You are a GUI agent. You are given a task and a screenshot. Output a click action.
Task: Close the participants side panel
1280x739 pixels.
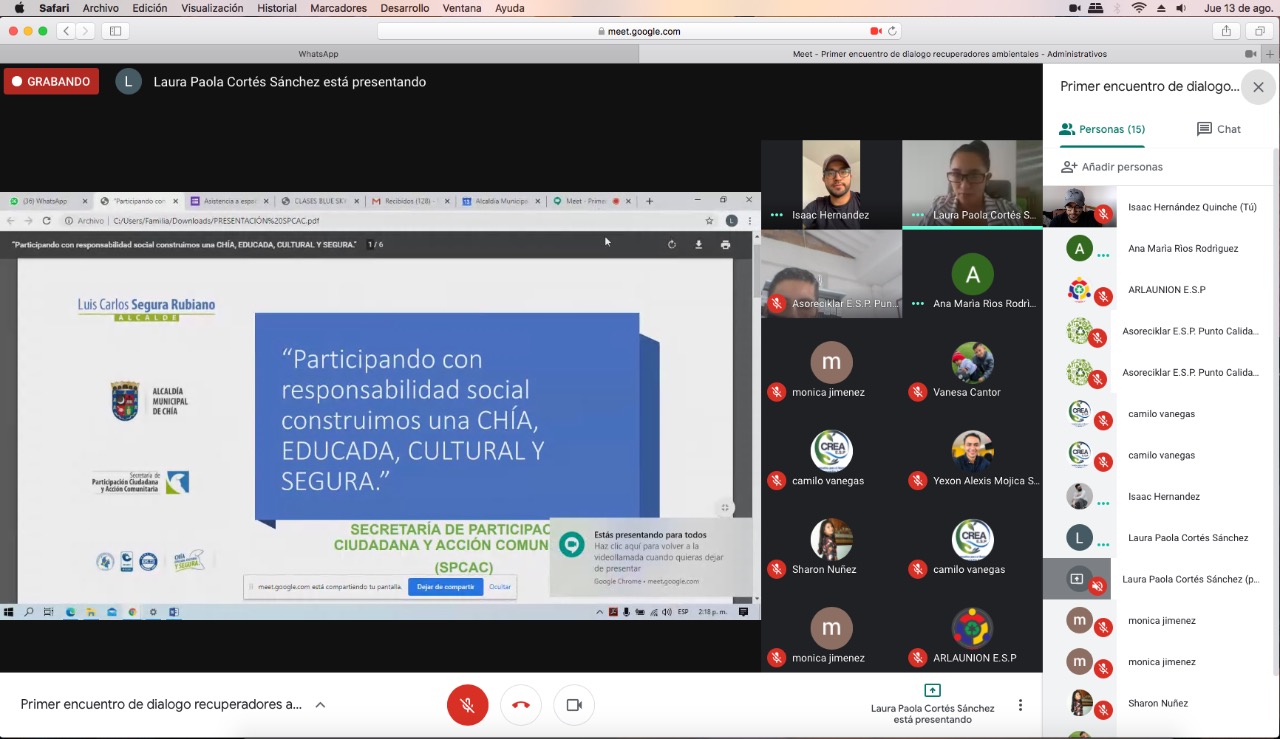tap(1258, 87)
